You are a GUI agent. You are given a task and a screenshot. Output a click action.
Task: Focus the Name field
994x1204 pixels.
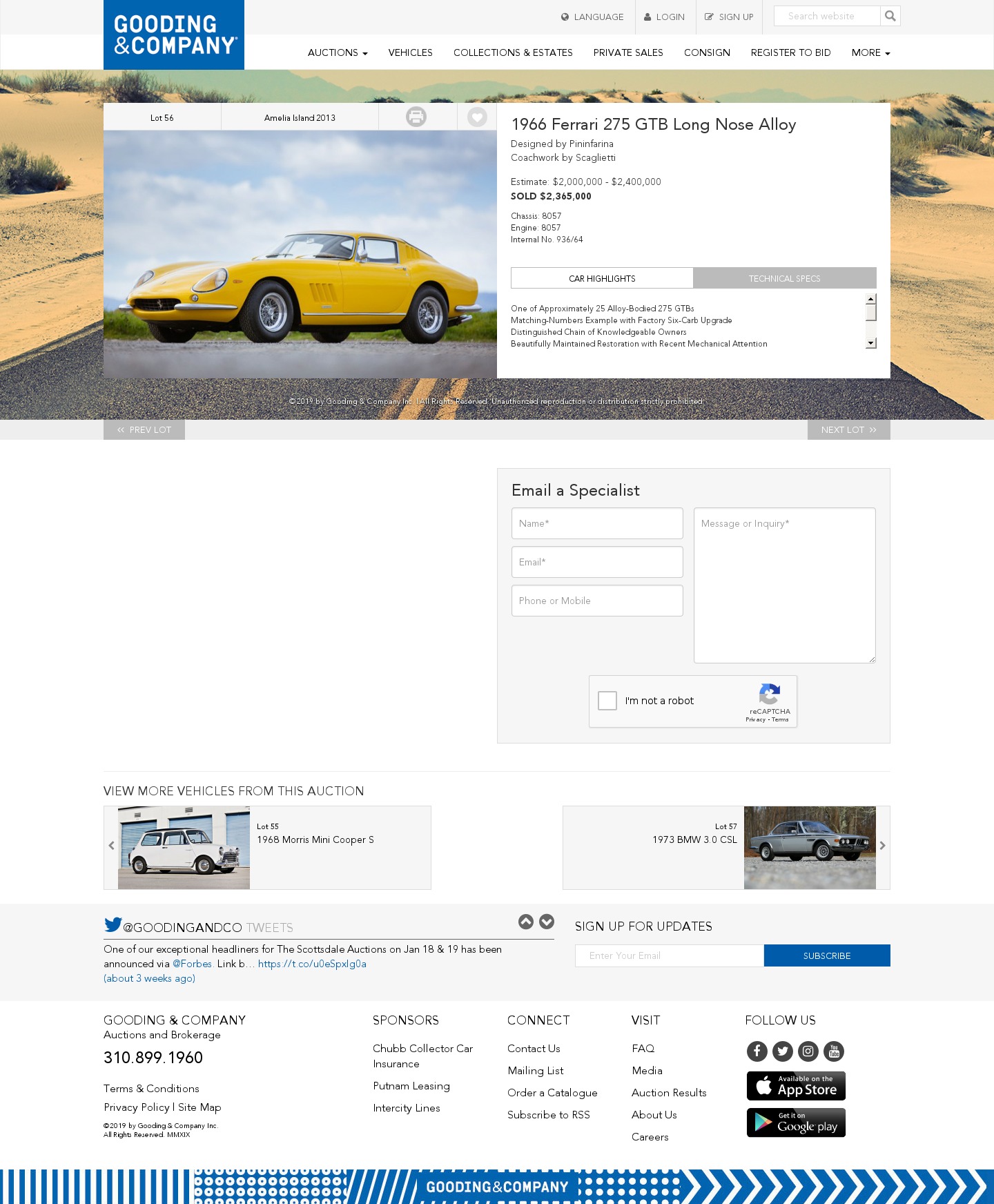pyautogui.click(x=597, y=523)
